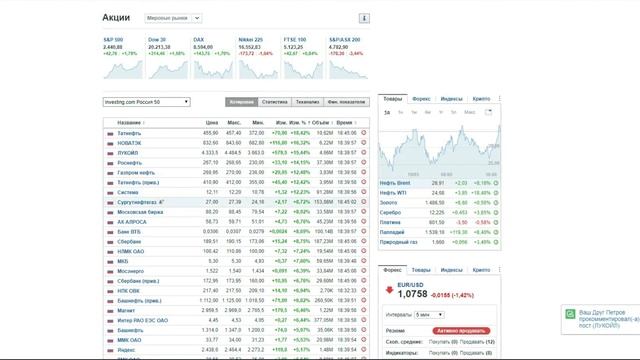Select the Статистика tab

tap(275, 102)
